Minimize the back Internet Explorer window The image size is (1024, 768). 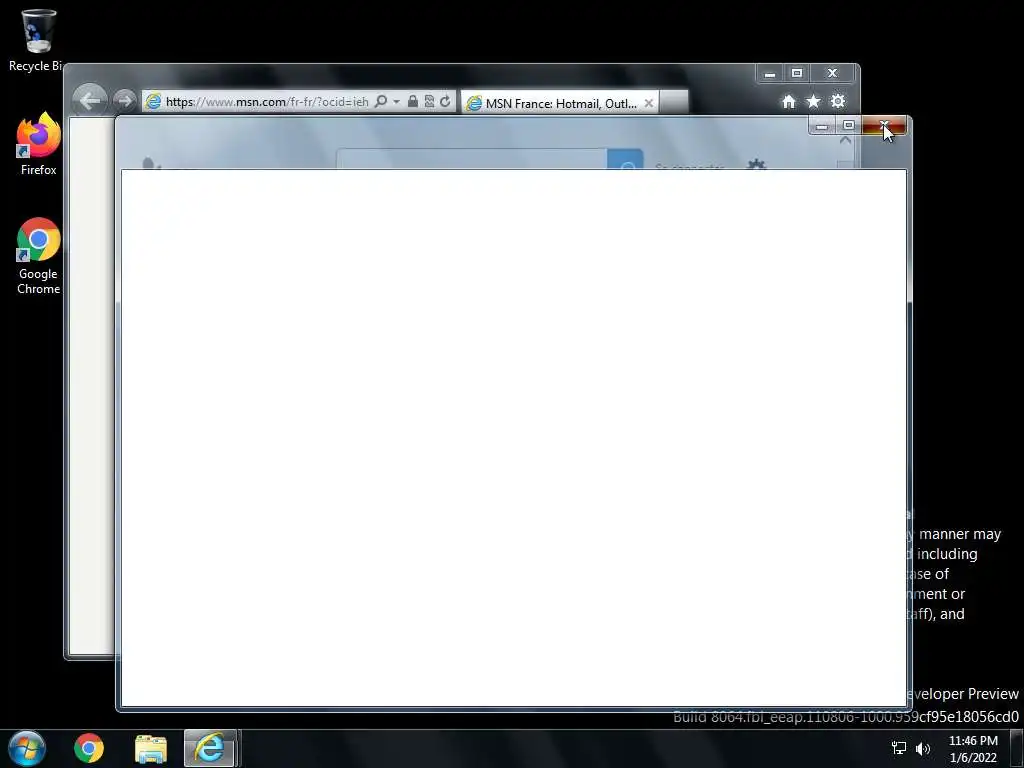[770, 73]
